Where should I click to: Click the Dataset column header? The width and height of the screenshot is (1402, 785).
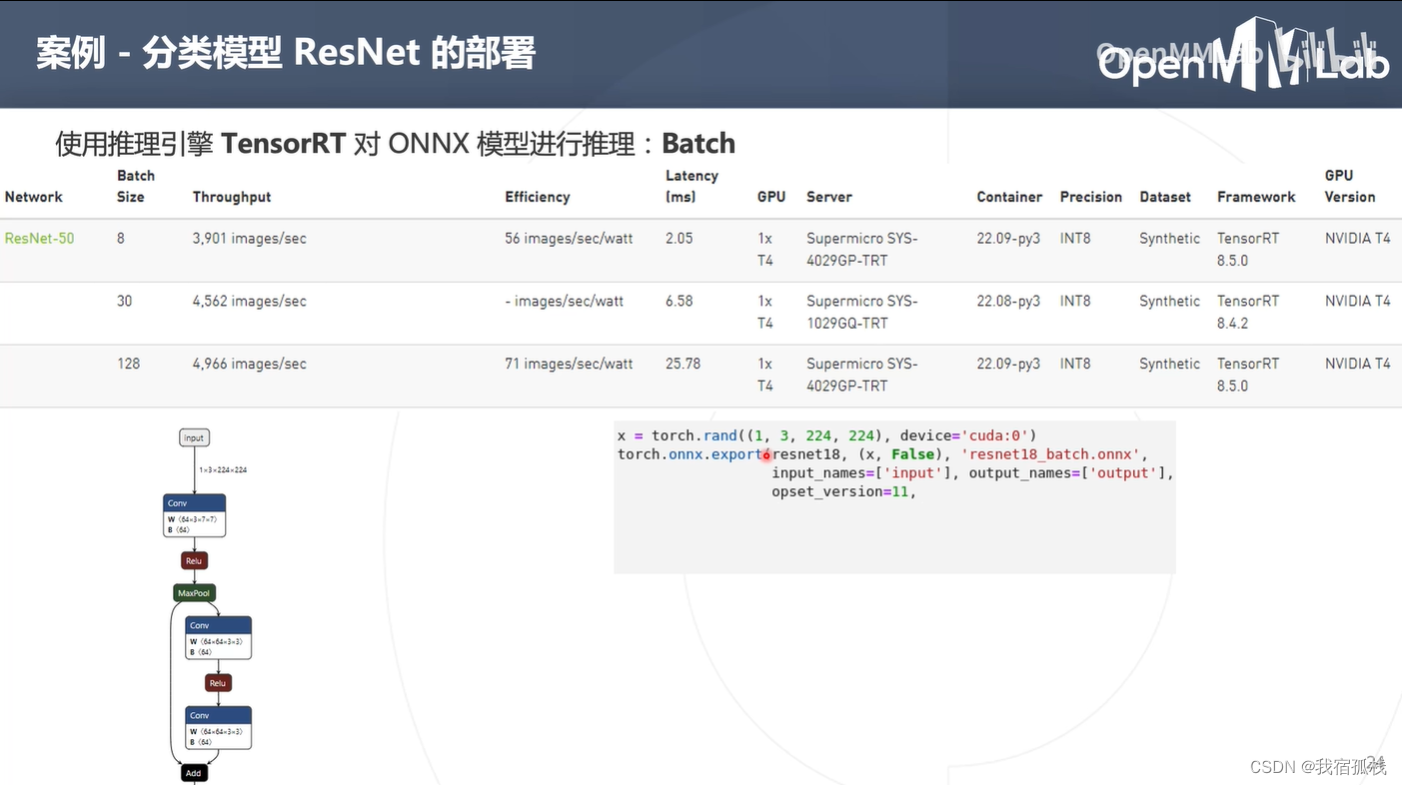[x=1165, y=197]
